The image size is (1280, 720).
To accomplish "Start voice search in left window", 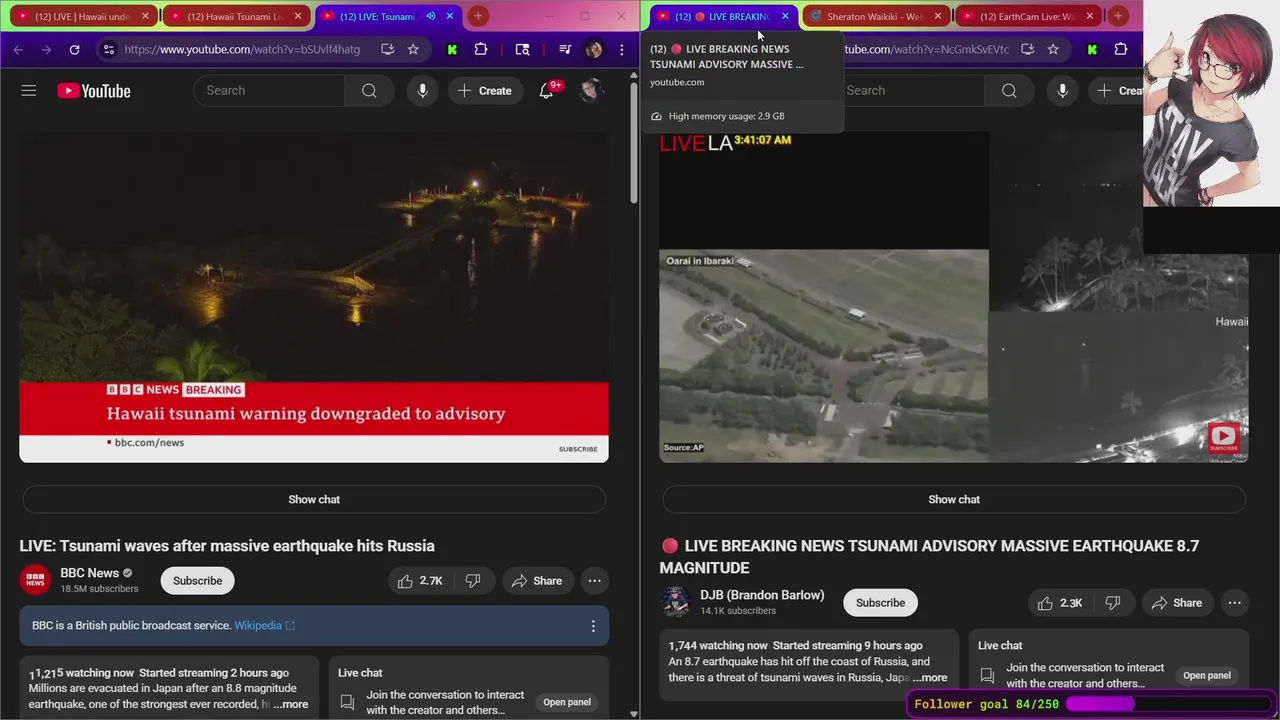I will click(422, 91).
